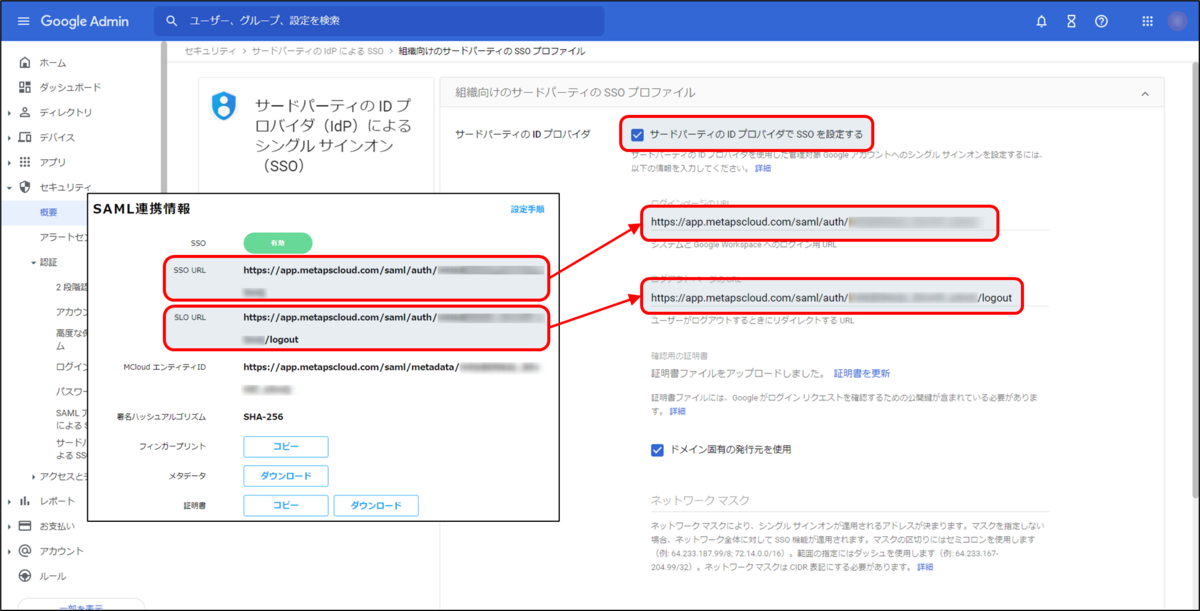Click ダウンロード button in the 証明書 row
The width and height of the screenshot is (1200, 611).
(x=376, y=505)
